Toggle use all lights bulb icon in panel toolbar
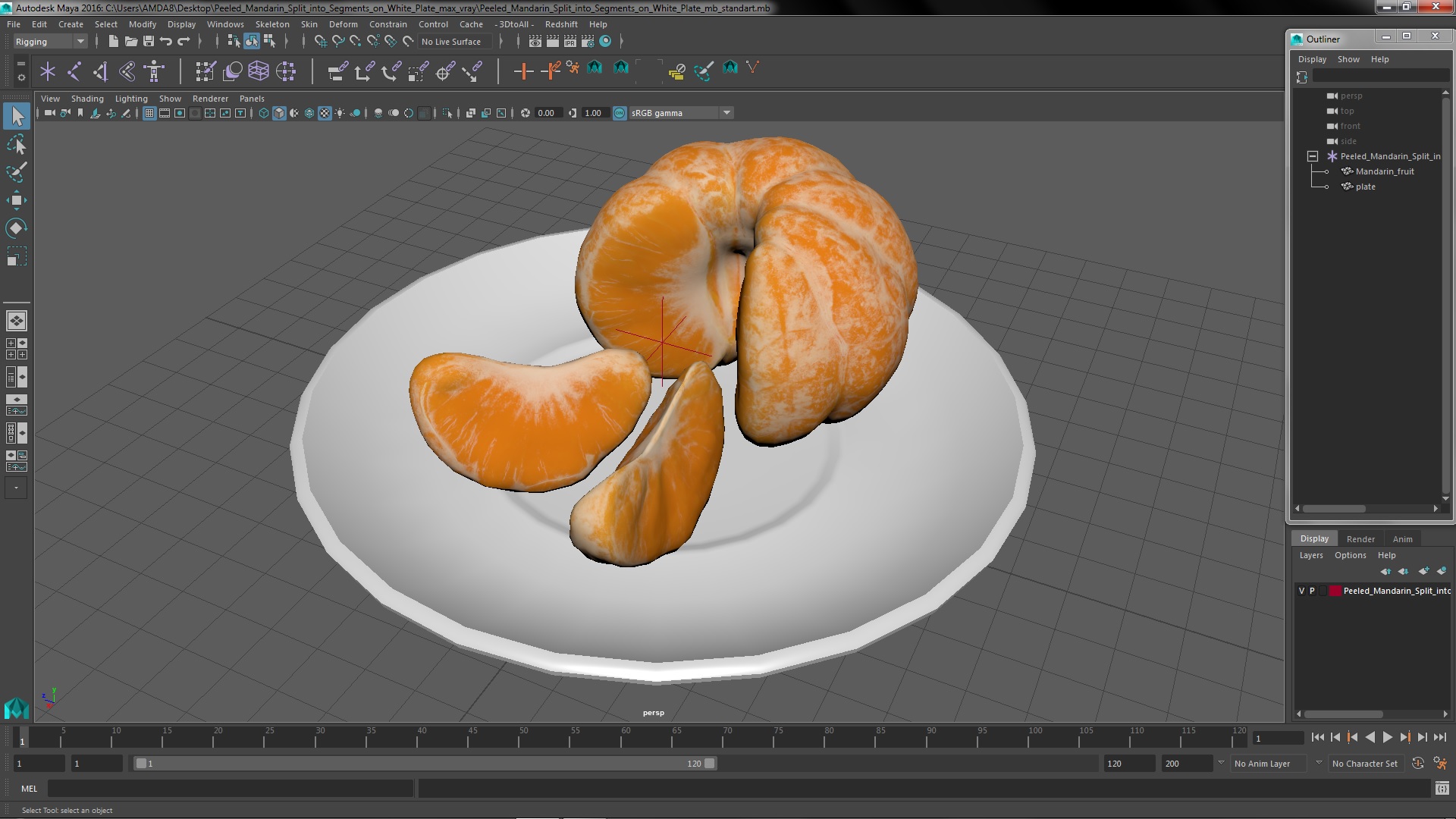 [x=340, y=113]
